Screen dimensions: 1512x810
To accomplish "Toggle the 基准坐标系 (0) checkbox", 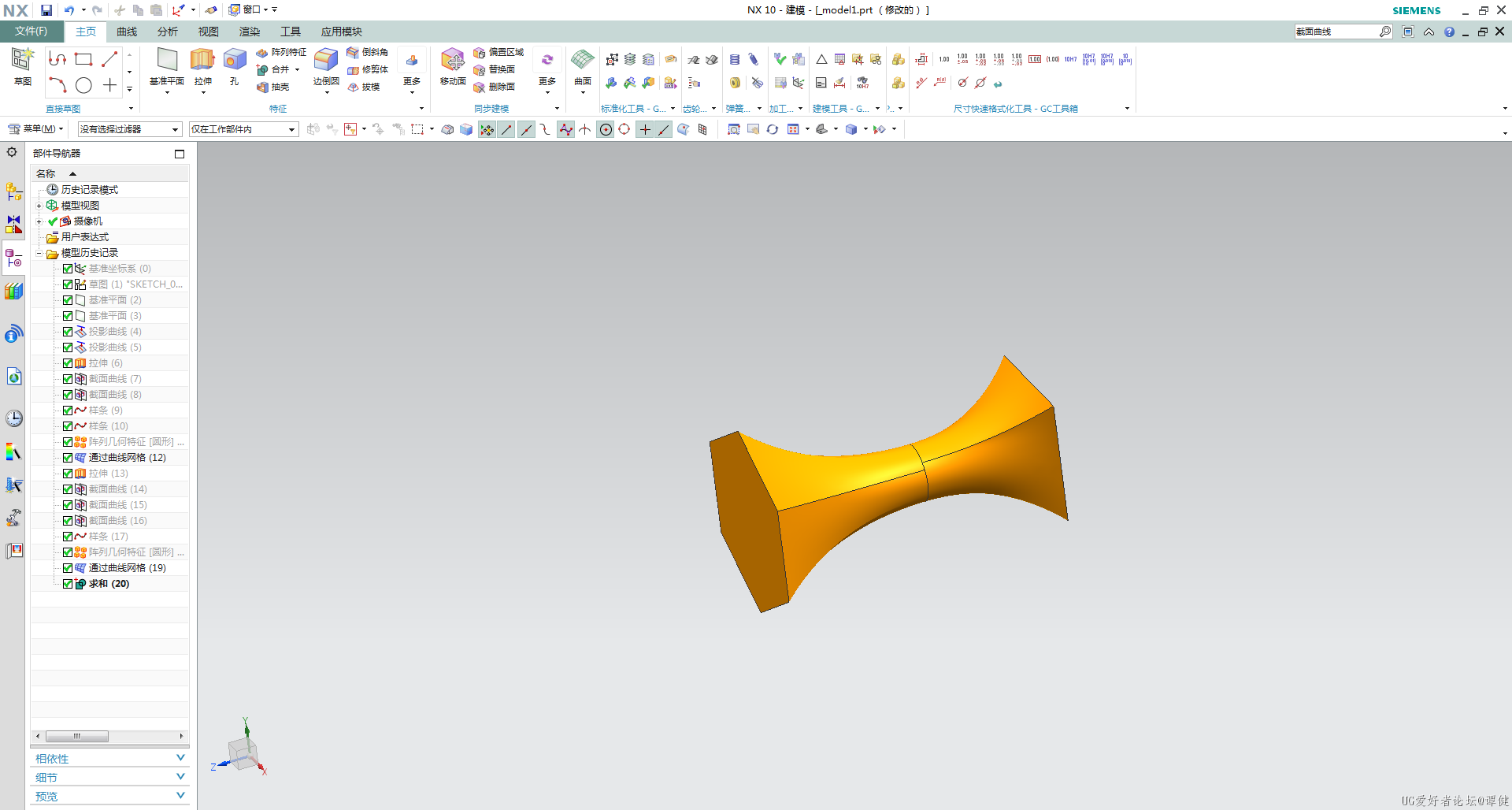I will 68,269.
